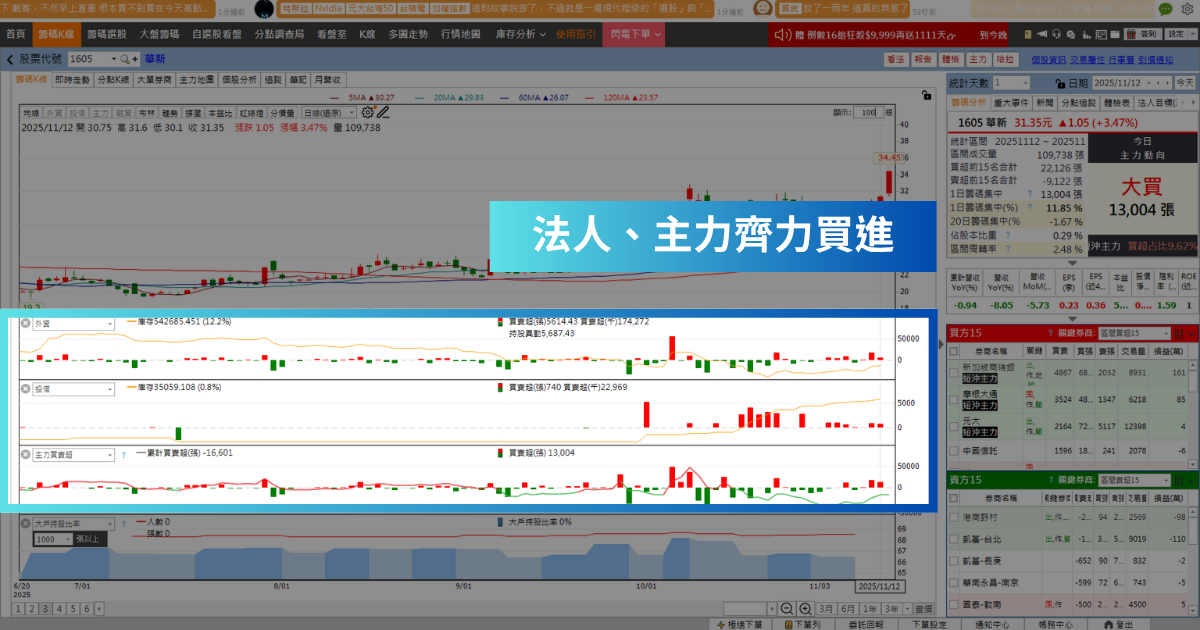Click the stock search magnifier icon
Image resolution: width=1200 pixels, height=630 pixels.
[x=124, y=61]
